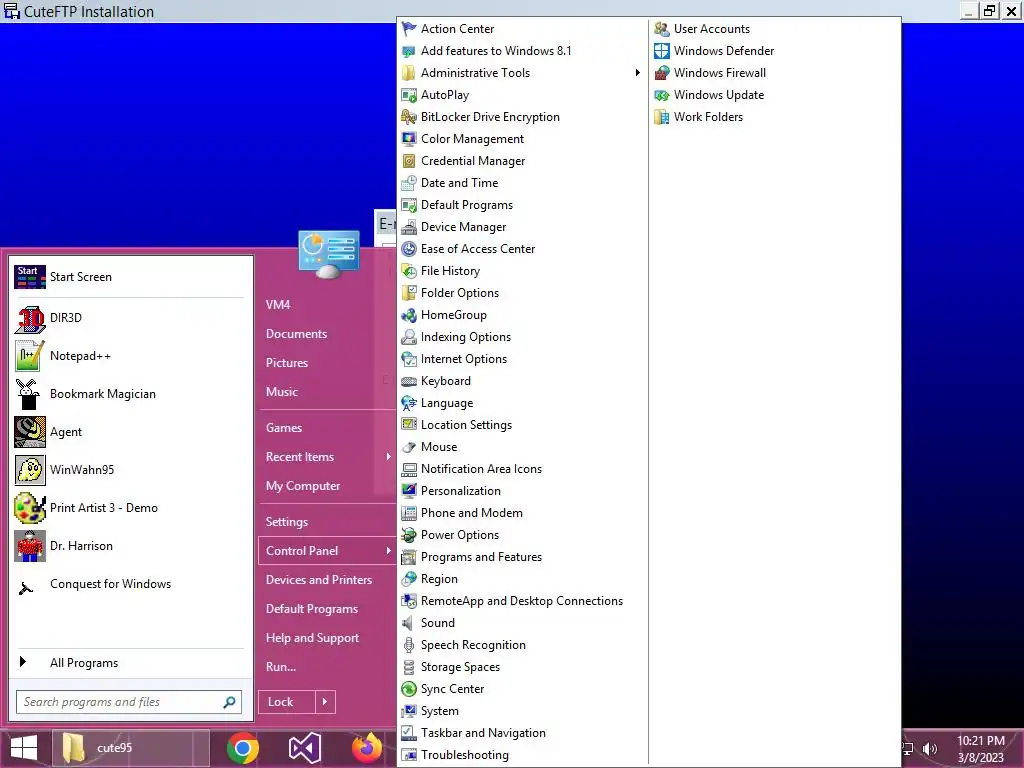The width and height of the screenshot is (1024, 768).
Task: Click Firefox icon in the taskbar
Action: pyautogui.click(x=366, y=748)
